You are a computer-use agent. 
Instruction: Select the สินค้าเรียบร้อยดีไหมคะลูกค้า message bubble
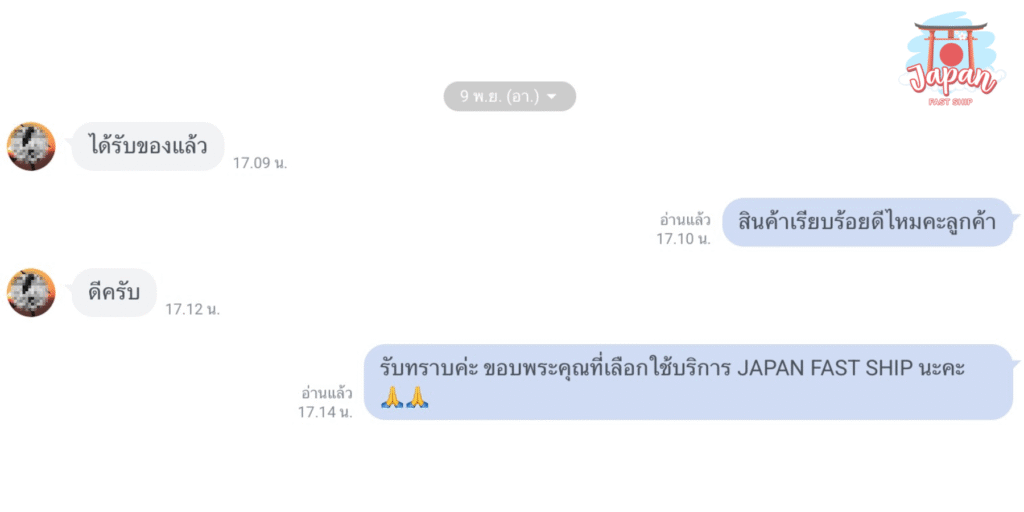[x=871, y=222]
